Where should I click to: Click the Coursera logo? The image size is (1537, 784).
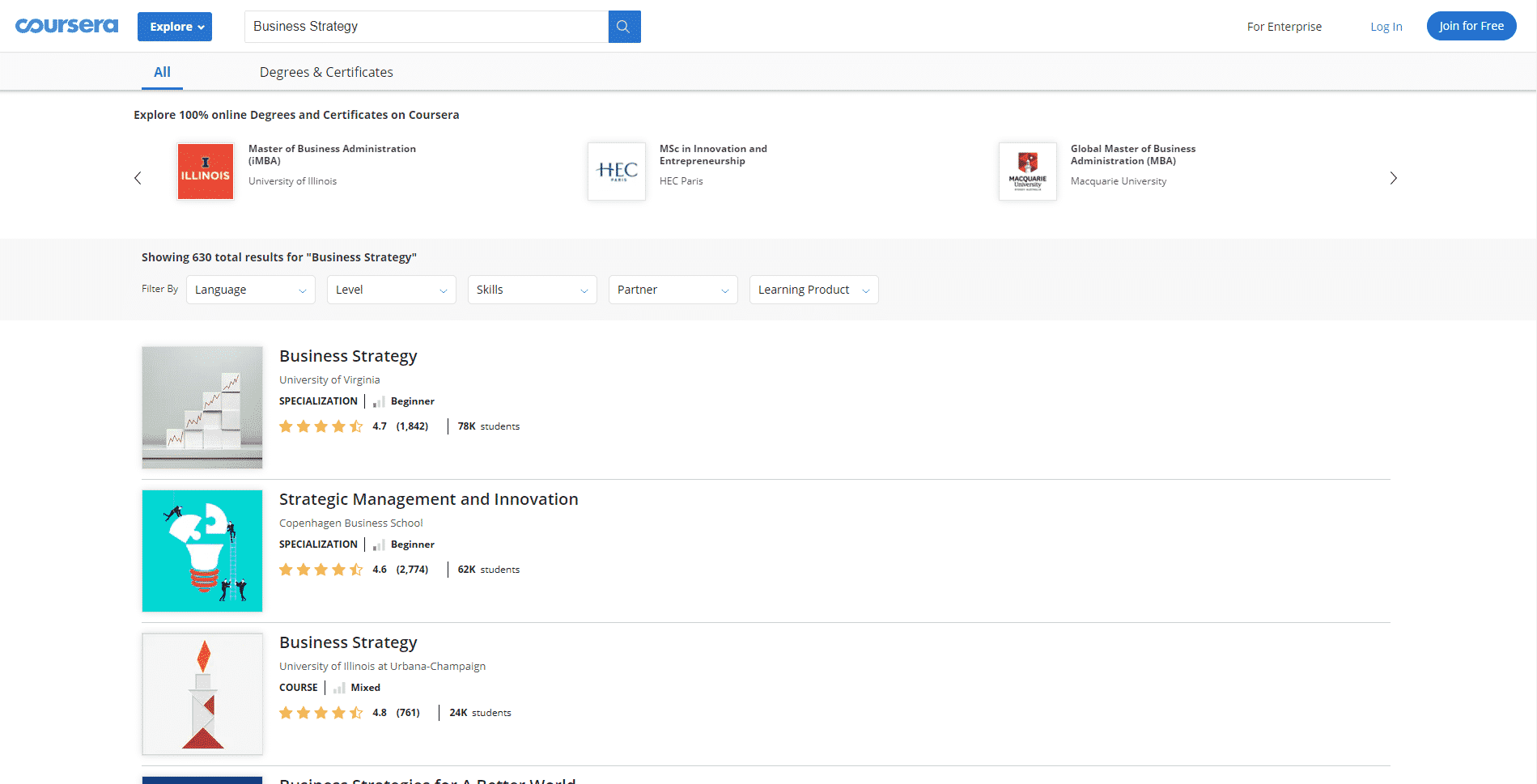[x=66, y=26]
